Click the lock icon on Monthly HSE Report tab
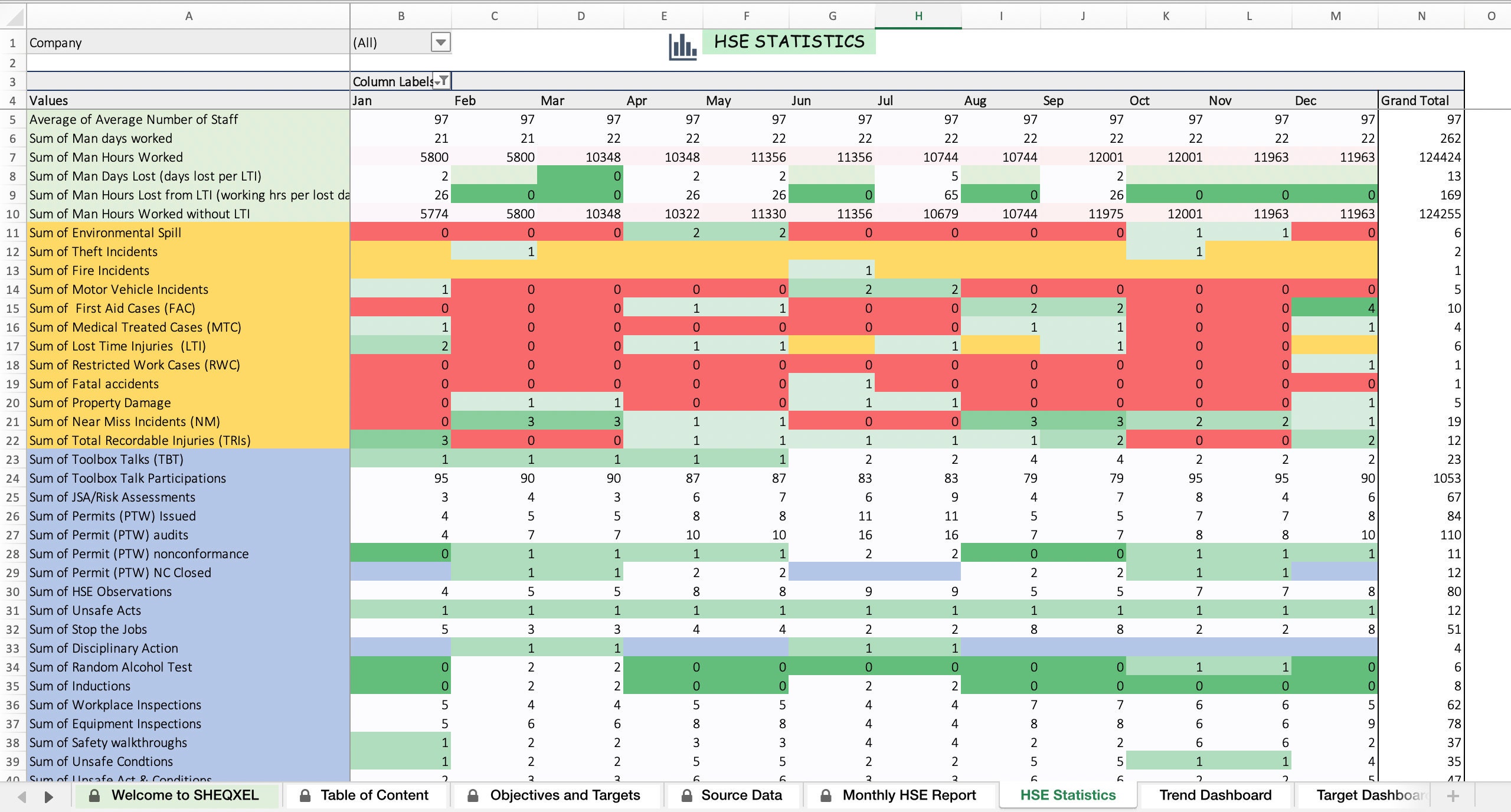Viewport: 1511px width, 812px height. click(x=826, y=795)
